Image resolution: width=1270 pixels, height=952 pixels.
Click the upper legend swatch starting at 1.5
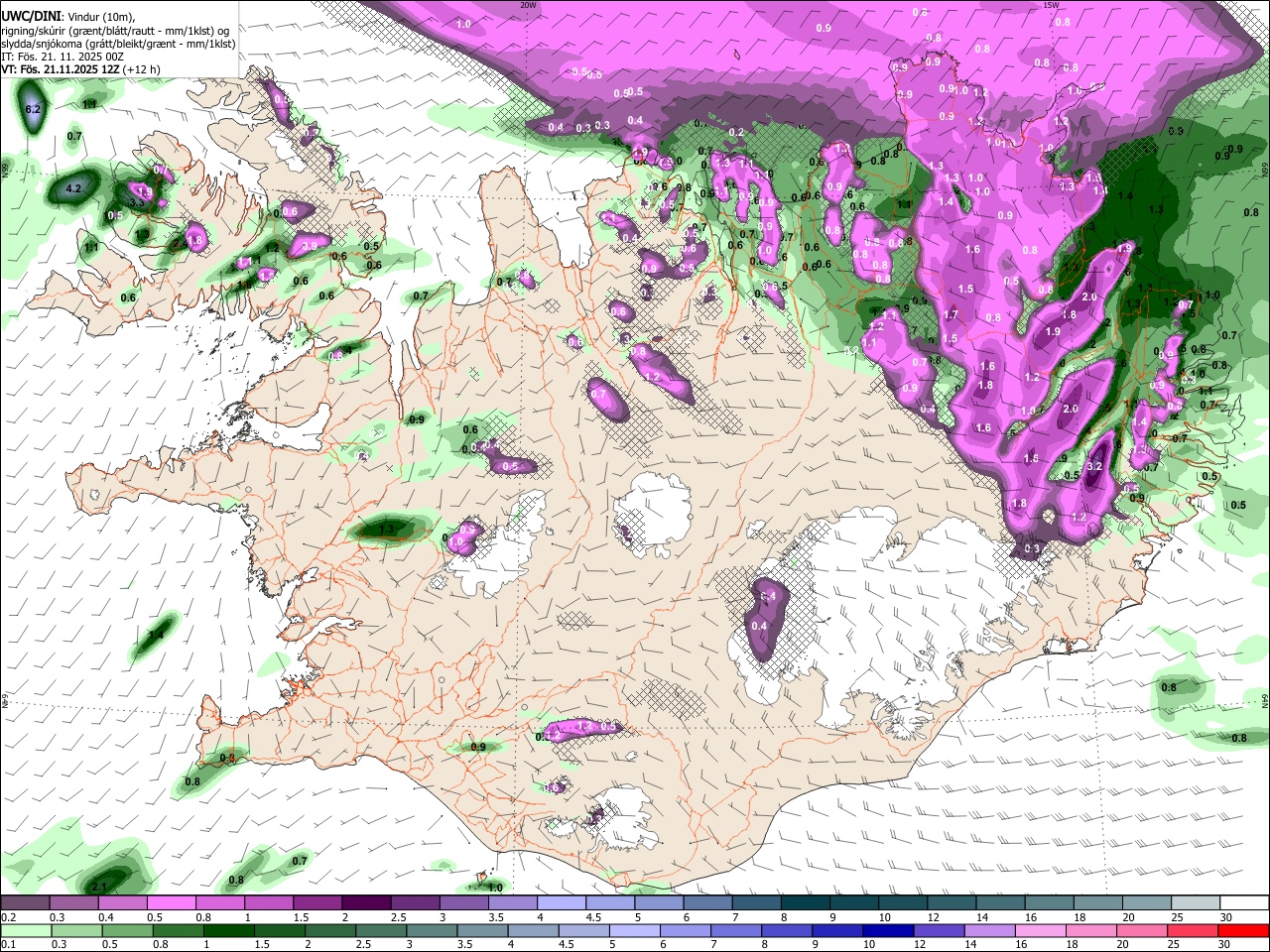click(x=317, y=903)
